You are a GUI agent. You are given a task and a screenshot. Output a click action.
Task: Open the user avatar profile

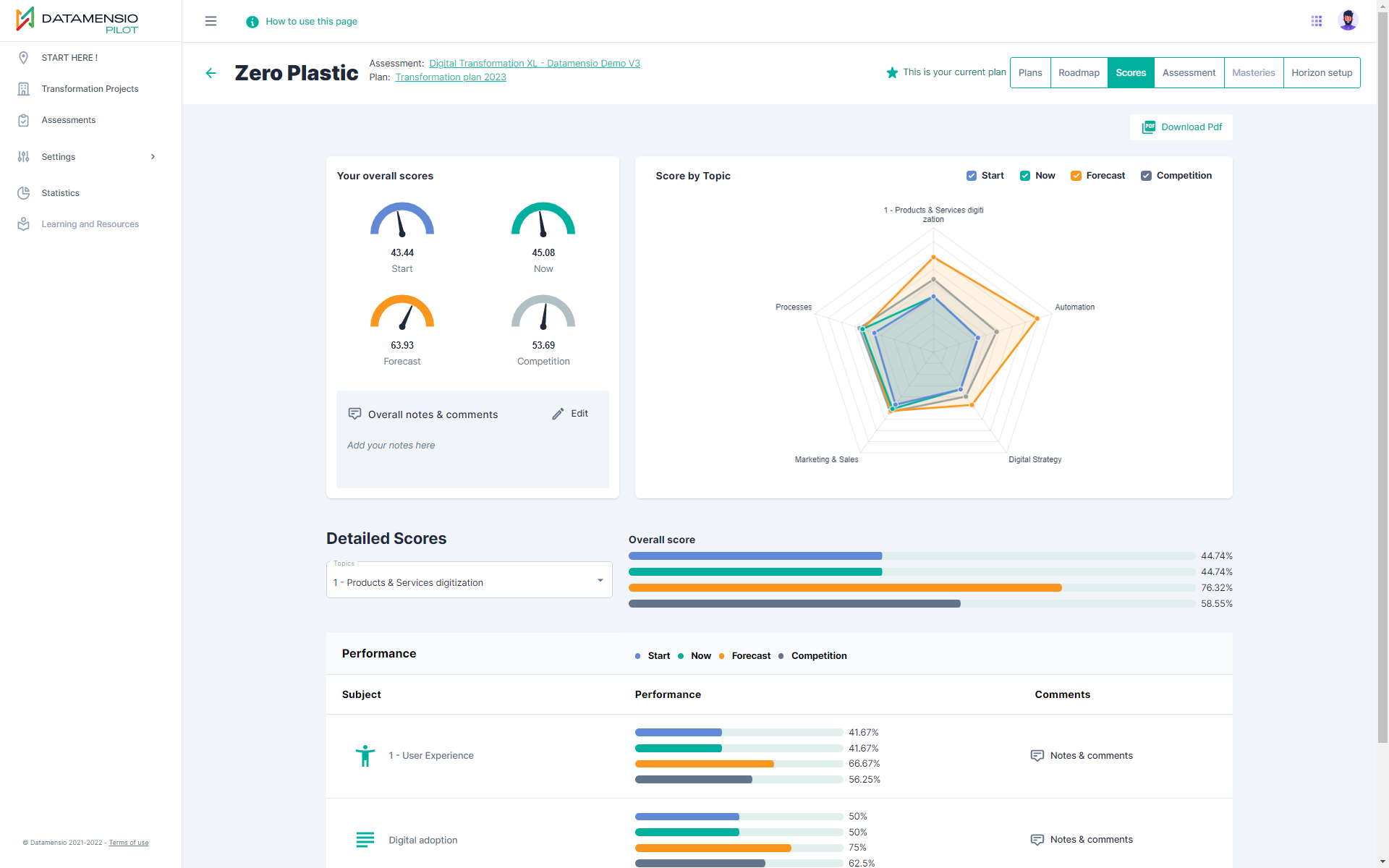tap(1348, 20)
